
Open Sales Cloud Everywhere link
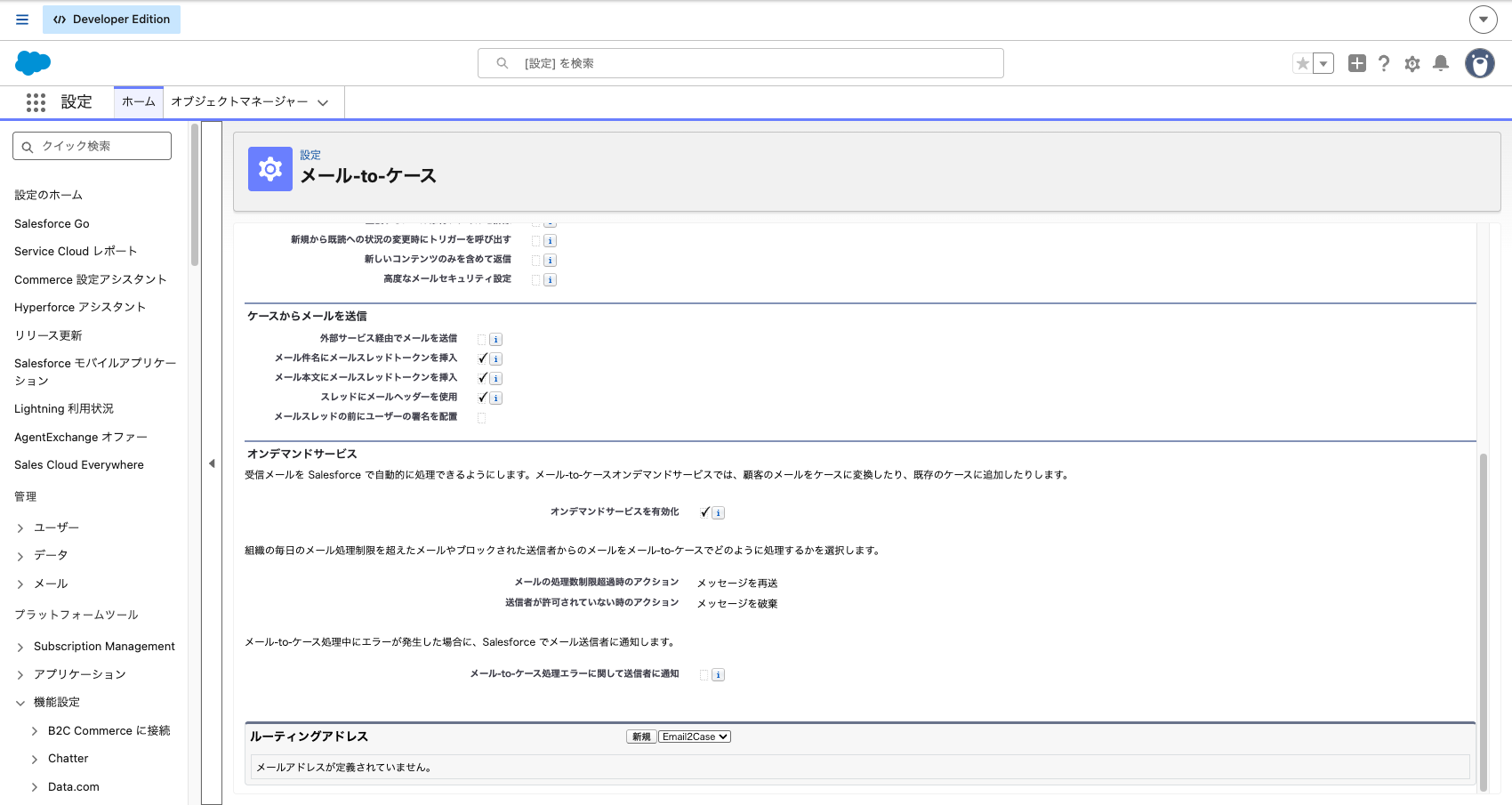[79, 465]
